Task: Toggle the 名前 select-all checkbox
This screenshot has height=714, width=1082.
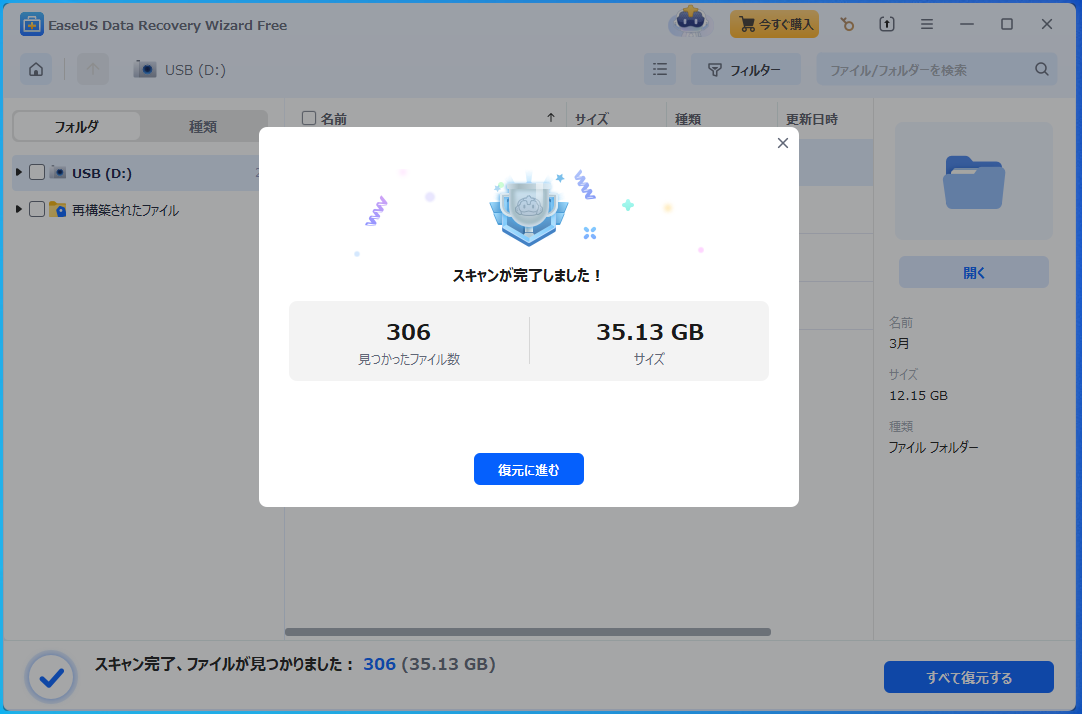Action: 308,118
